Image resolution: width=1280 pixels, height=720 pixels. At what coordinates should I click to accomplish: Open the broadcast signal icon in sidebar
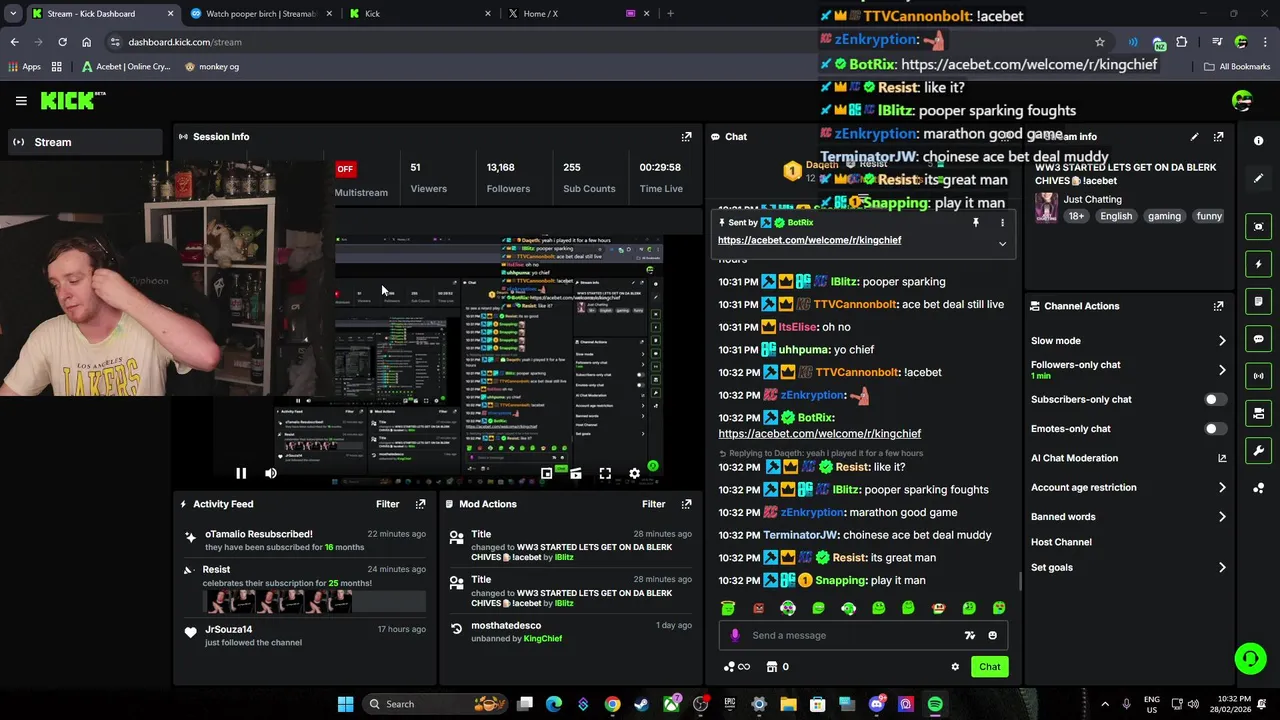click(1259, 376)
